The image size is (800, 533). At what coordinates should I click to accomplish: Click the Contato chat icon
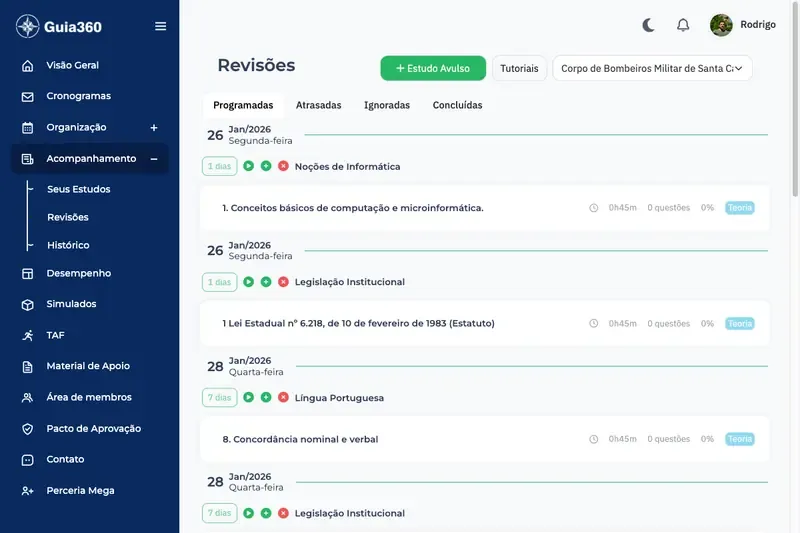pyautogui.click(x=28, y=460)
